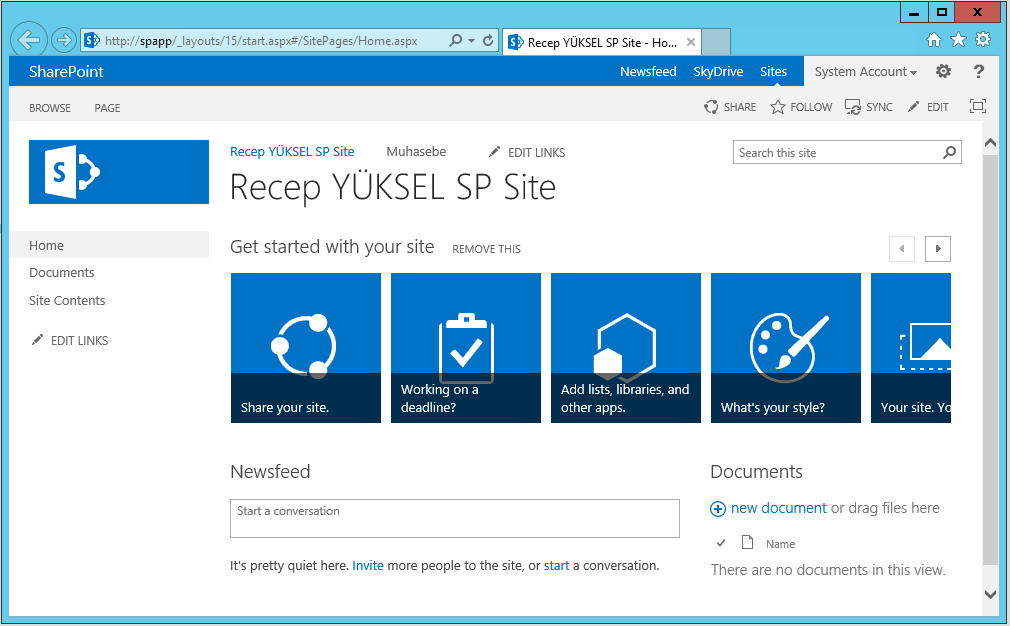
Task: Click the search magnifier in Search this site
Action: [x=949, y=153]
